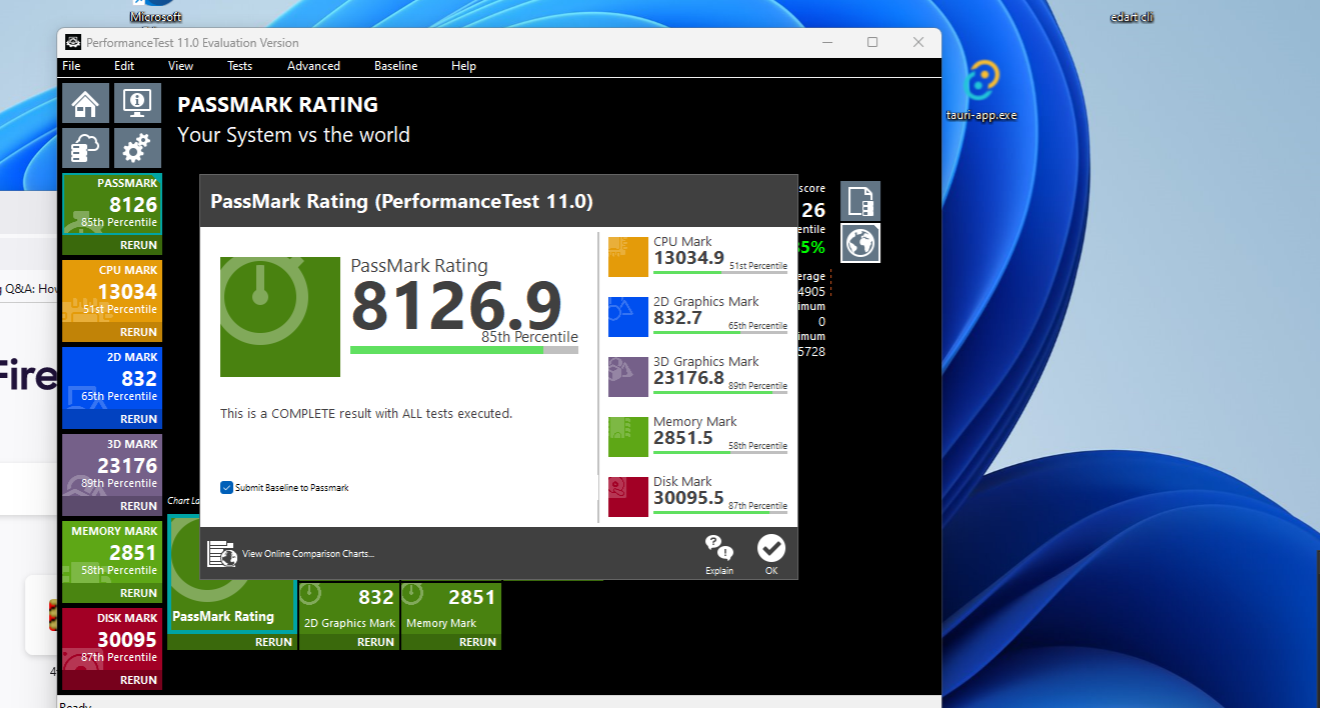This screenshot has width=1320, height=708.
Task: Uncheck Submit Baseline to Passmark checkbox
Action: (x=227, y=488)
